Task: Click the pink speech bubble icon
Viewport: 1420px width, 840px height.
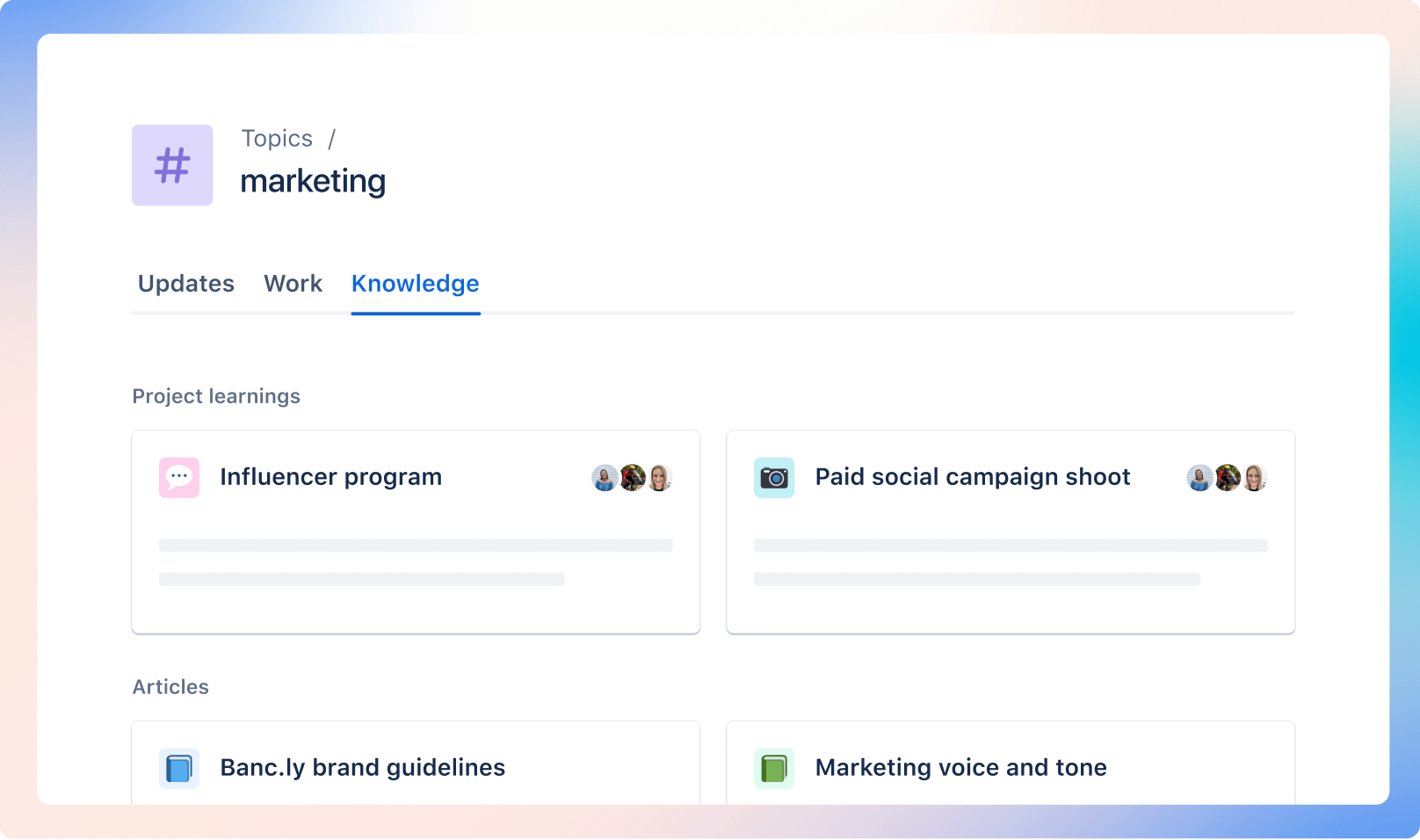Action: [179, 477]
